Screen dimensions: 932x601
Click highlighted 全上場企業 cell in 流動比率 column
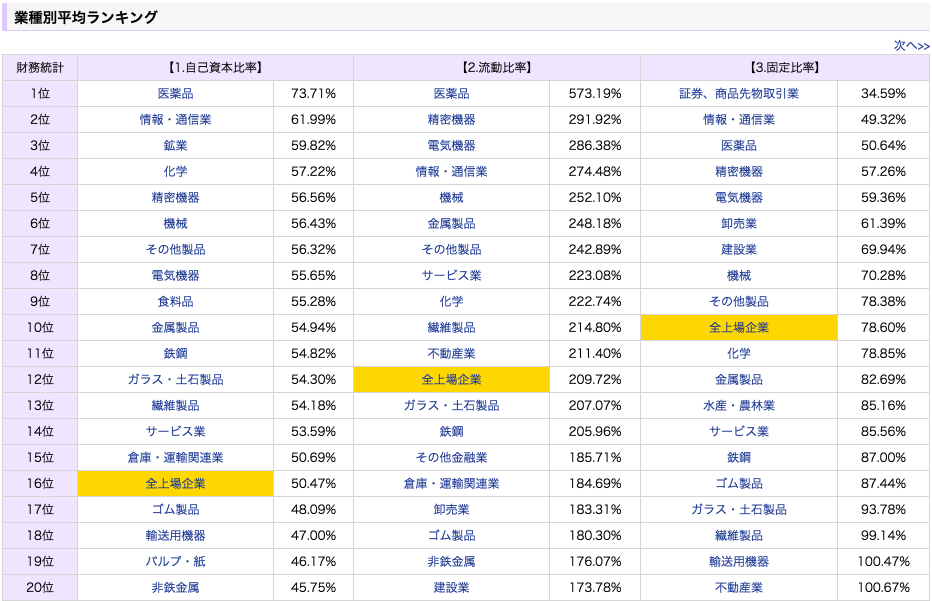451,379
